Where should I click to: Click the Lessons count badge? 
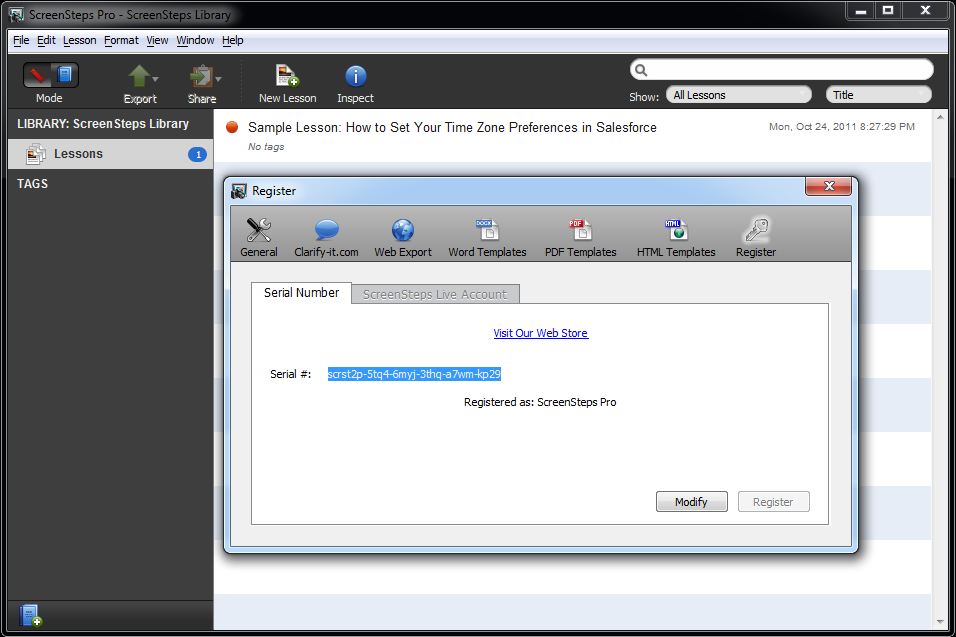[x=198, y=155]
